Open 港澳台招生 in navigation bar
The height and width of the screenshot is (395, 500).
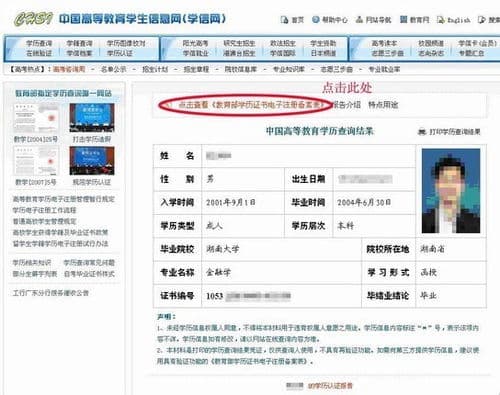239,53
